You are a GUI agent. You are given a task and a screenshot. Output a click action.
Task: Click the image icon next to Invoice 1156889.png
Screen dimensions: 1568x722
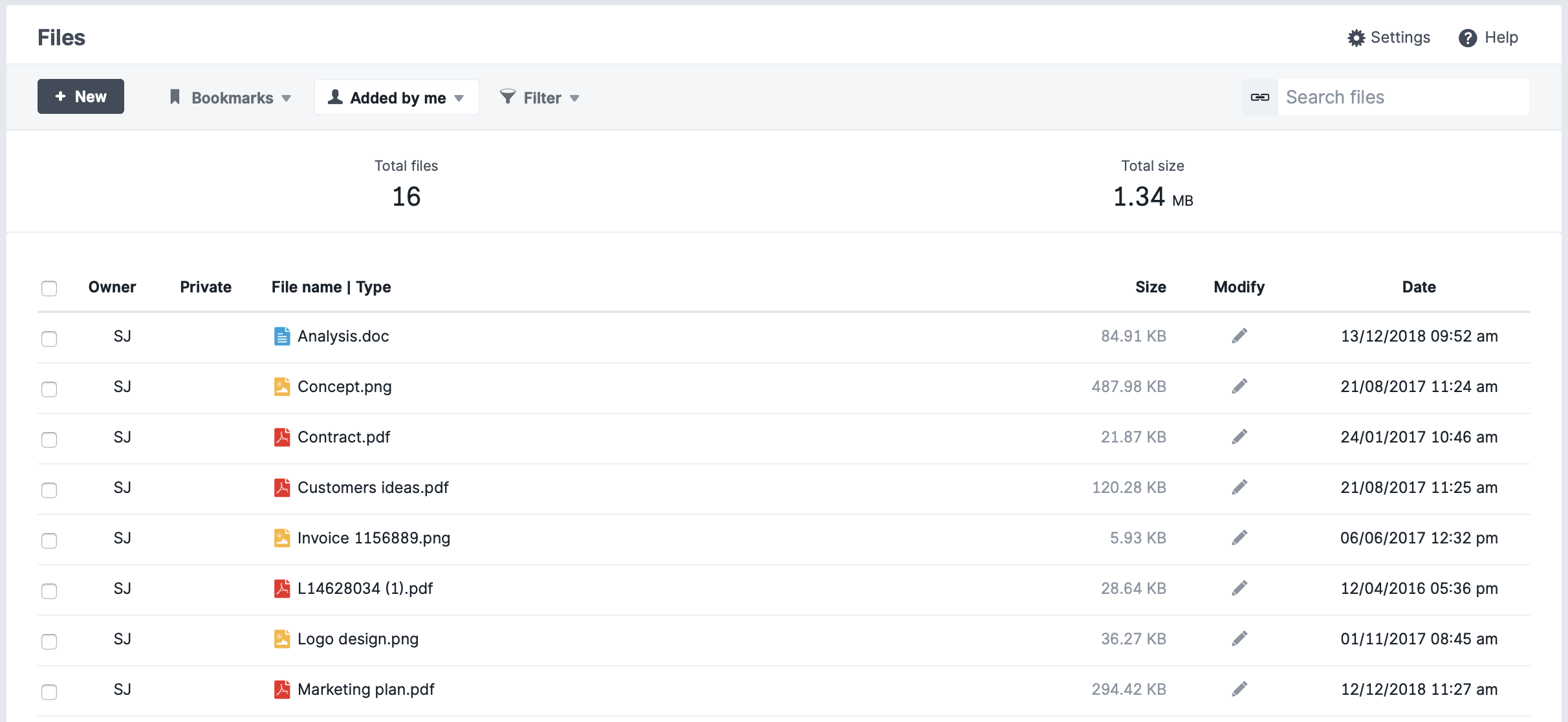point(282,538)
